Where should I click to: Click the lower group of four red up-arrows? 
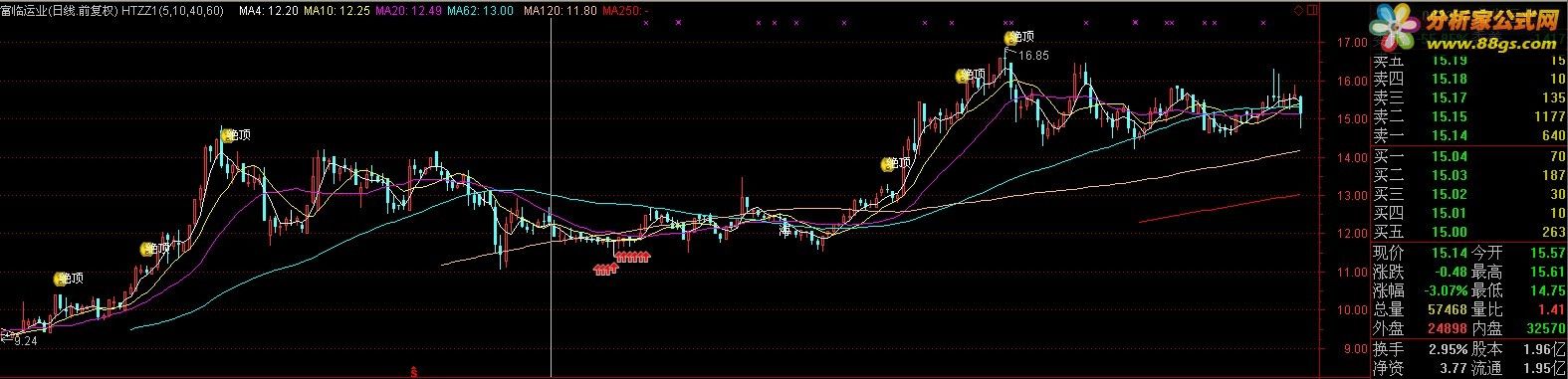pos(605,269)
